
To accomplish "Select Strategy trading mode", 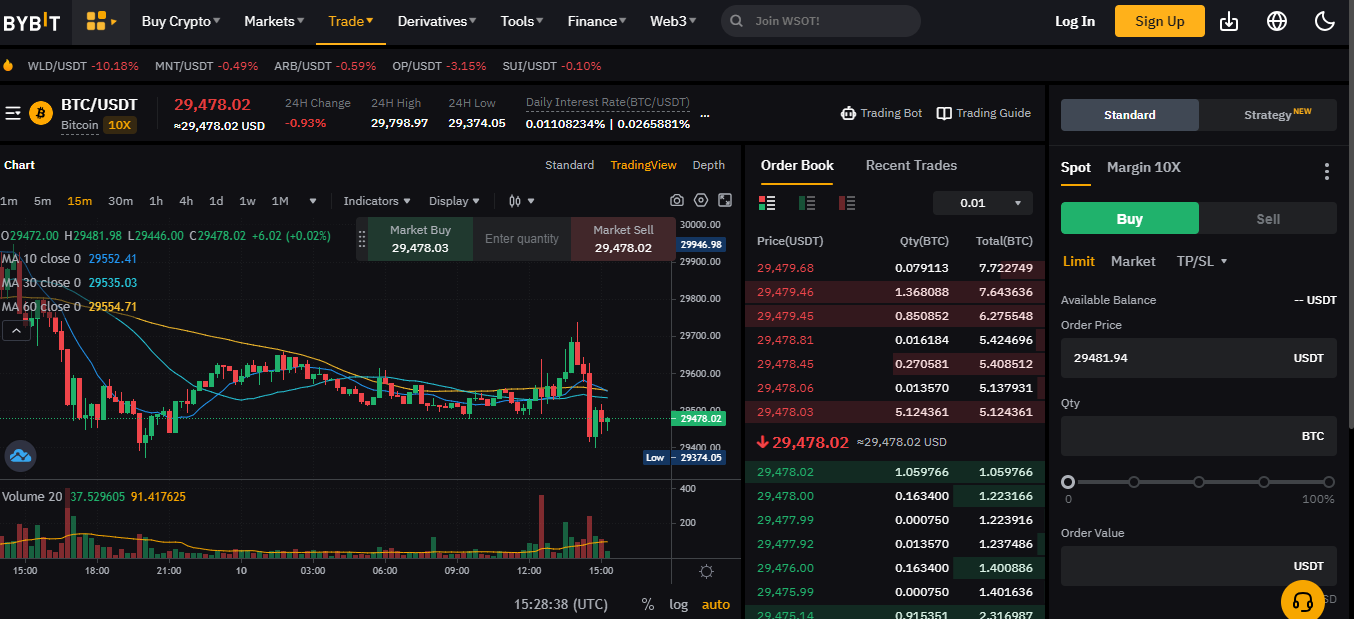I will (x=1268, y=115).
